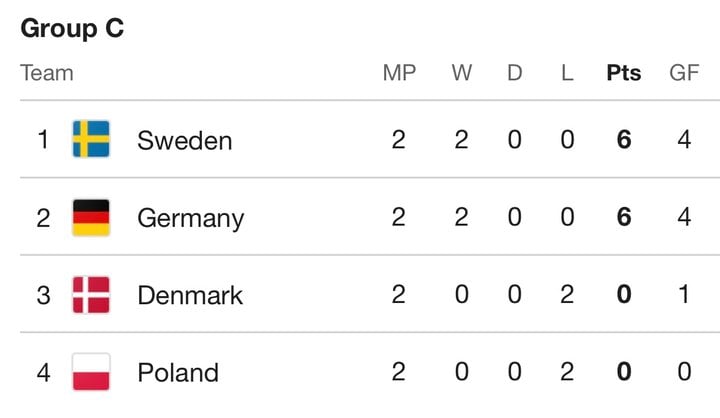Select the Poland team name
The width and height of the screenshot is (720, 418).
coord(178,372)
